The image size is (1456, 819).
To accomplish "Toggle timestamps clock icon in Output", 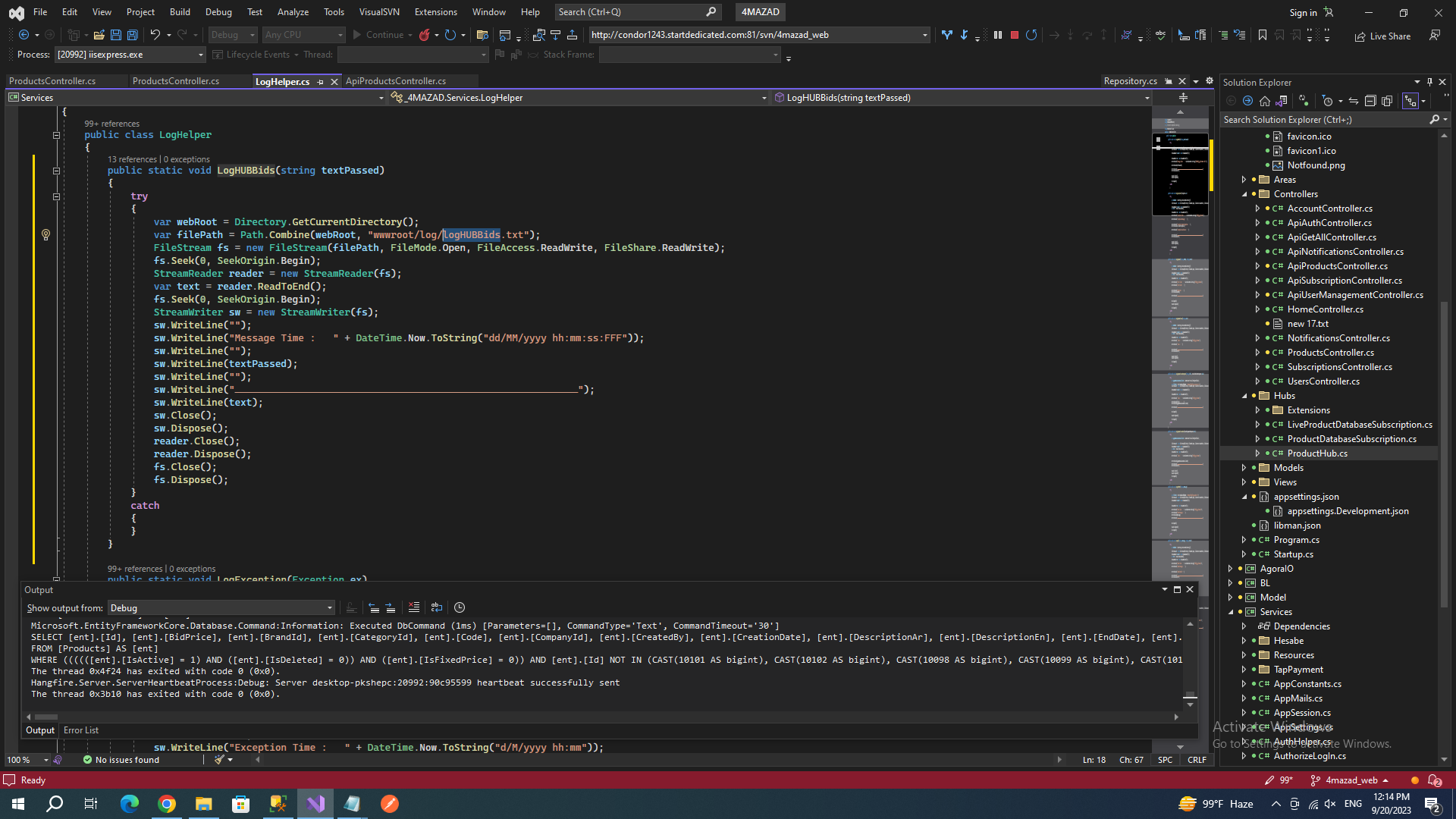I will 460,607.
